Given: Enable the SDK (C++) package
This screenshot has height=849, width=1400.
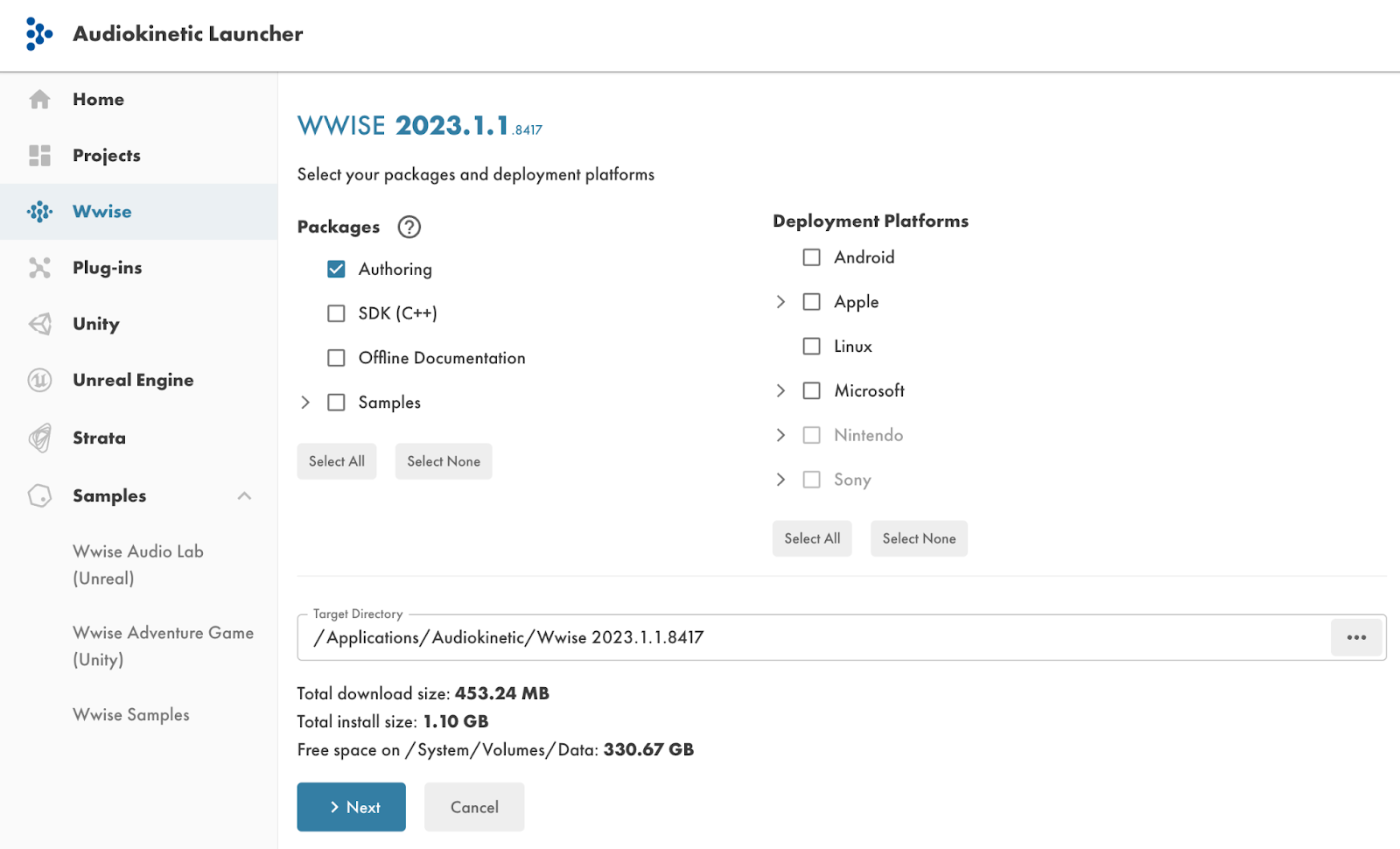Looking at the screenshot, I should tap(336, 312).
